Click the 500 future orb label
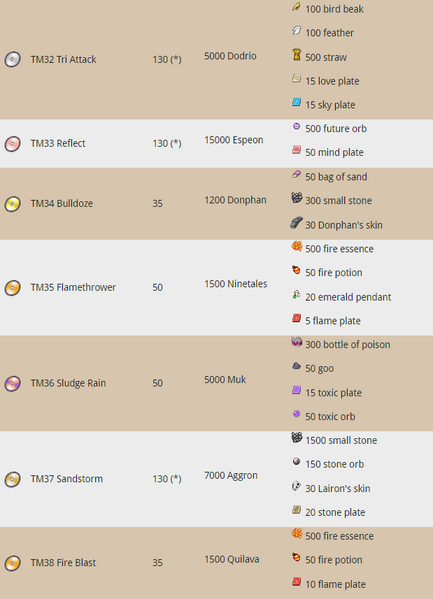 [336, 129]
